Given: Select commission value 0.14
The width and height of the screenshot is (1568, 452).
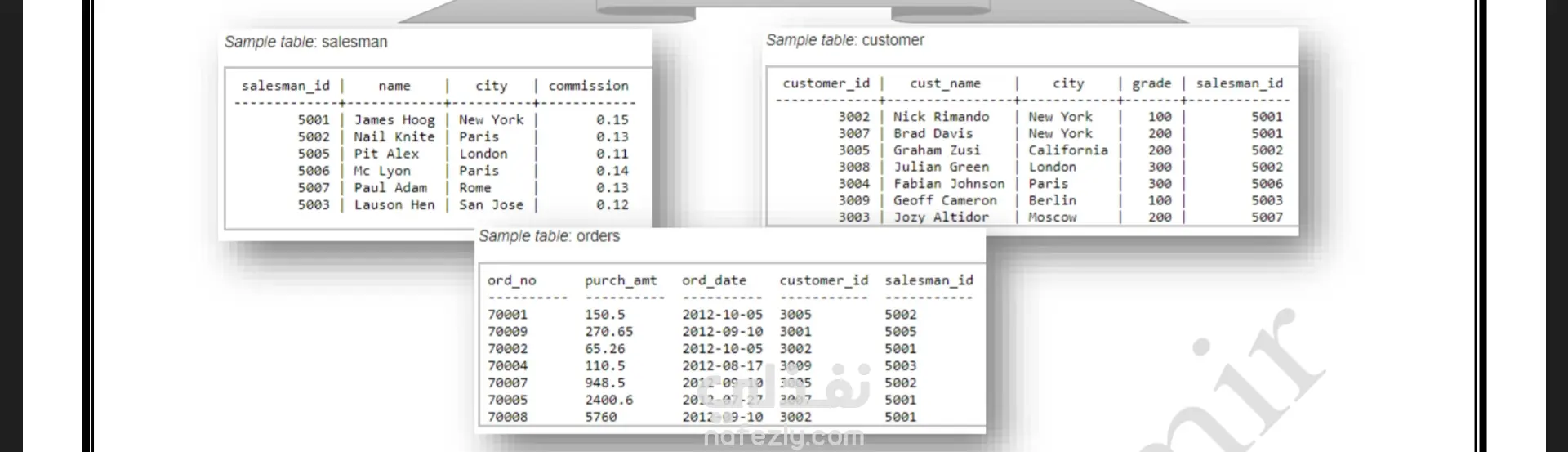Looking at the screenshot, I should (612, 171).
